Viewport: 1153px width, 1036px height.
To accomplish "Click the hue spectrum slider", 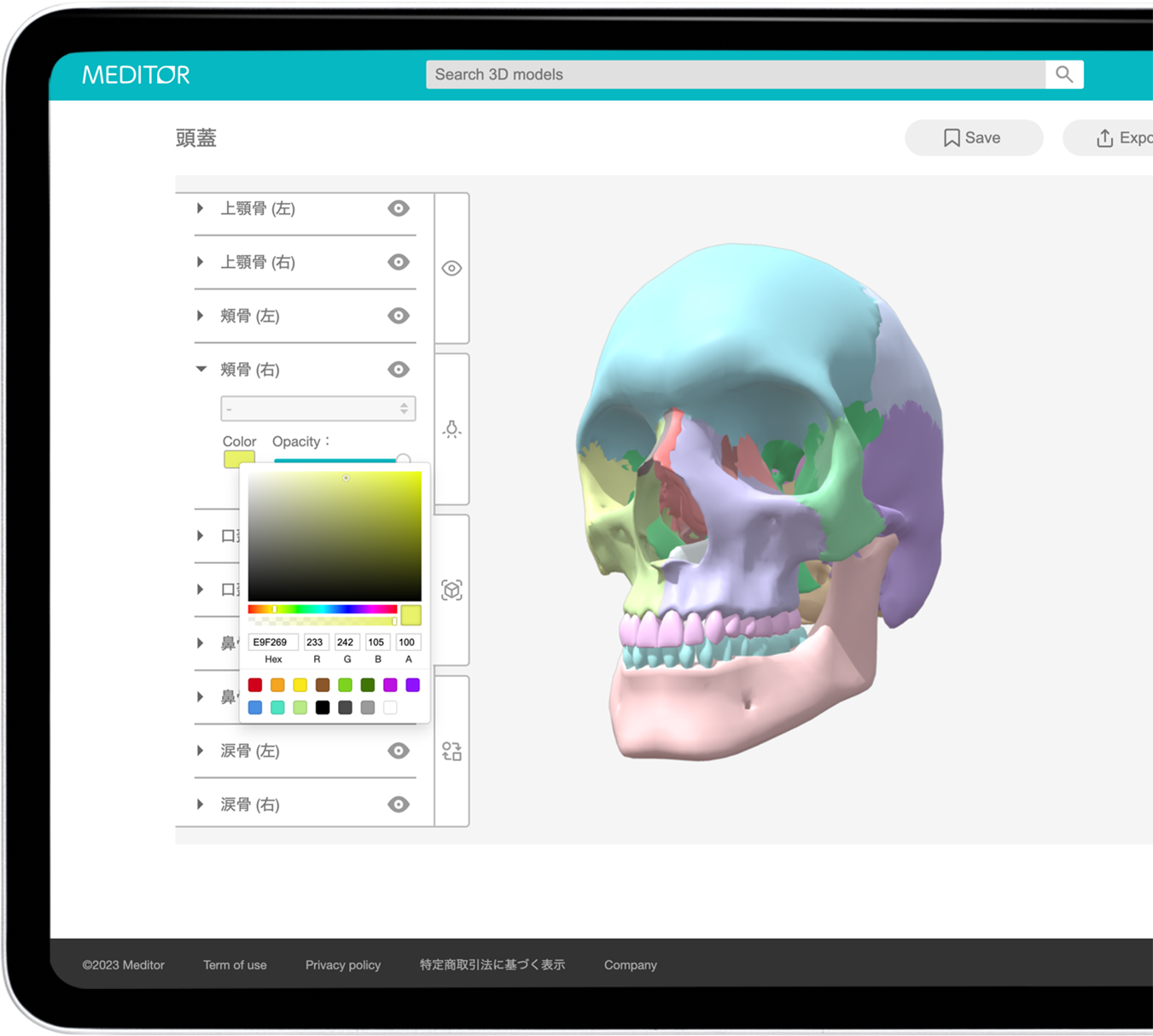I will point(322,609).
